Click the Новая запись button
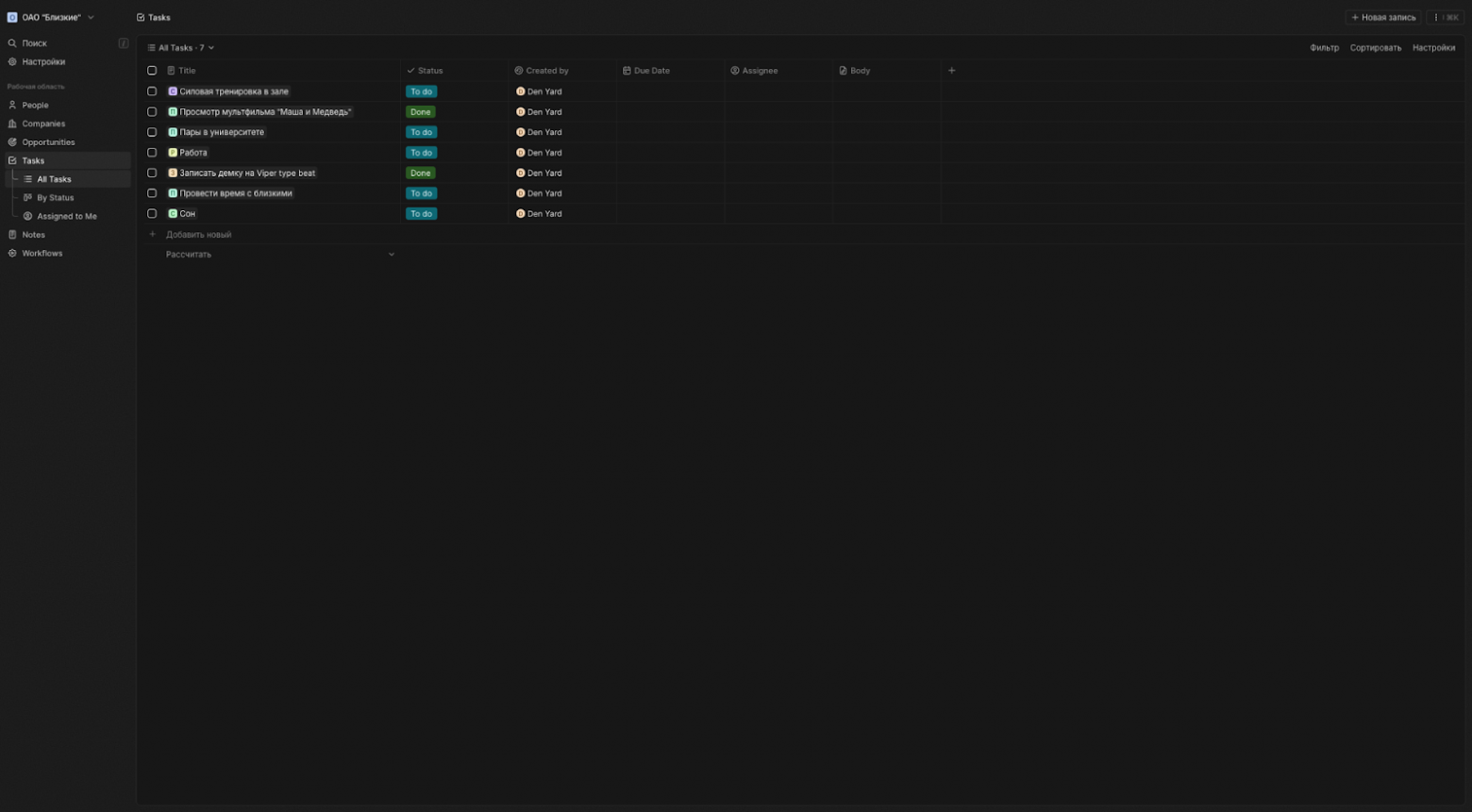 1382,18
